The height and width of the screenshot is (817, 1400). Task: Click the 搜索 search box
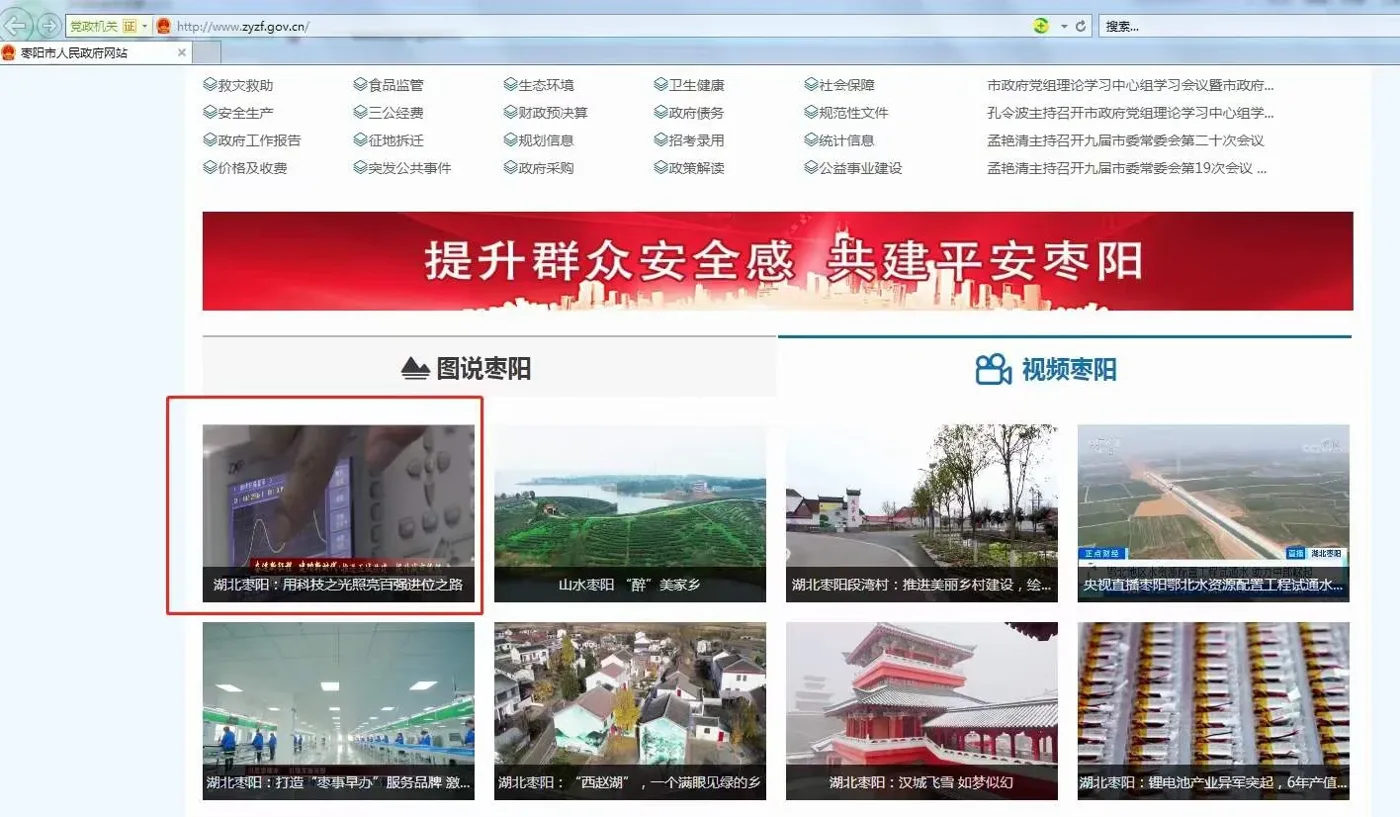point(1248,26)
